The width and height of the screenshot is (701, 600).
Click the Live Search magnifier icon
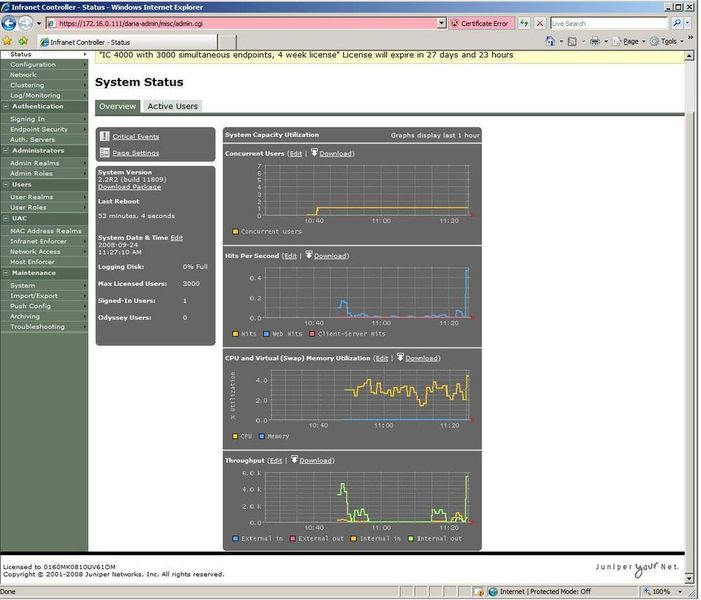pos(677,23)
